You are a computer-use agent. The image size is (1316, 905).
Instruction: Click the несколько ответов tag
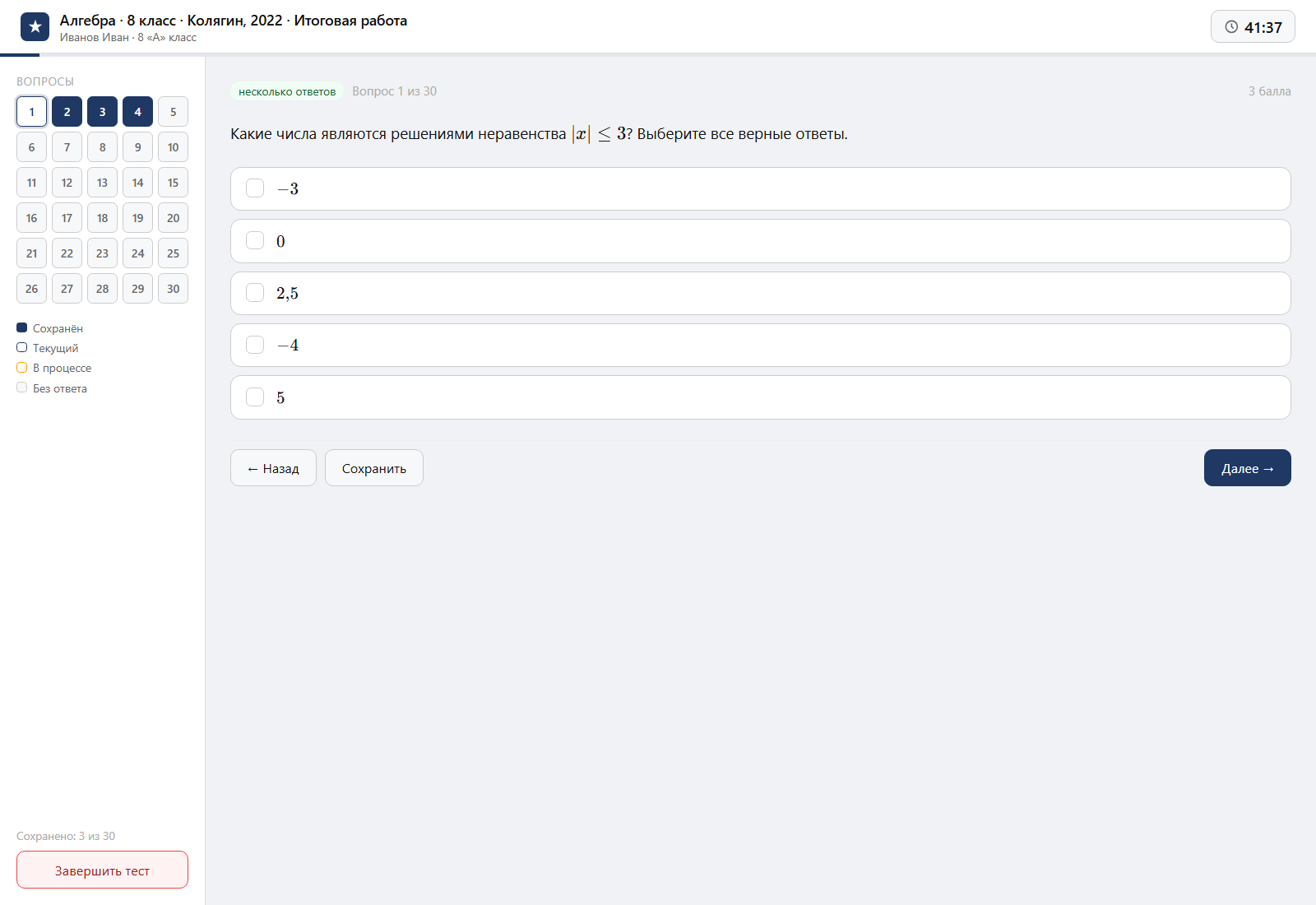click(x=287, y=91)
